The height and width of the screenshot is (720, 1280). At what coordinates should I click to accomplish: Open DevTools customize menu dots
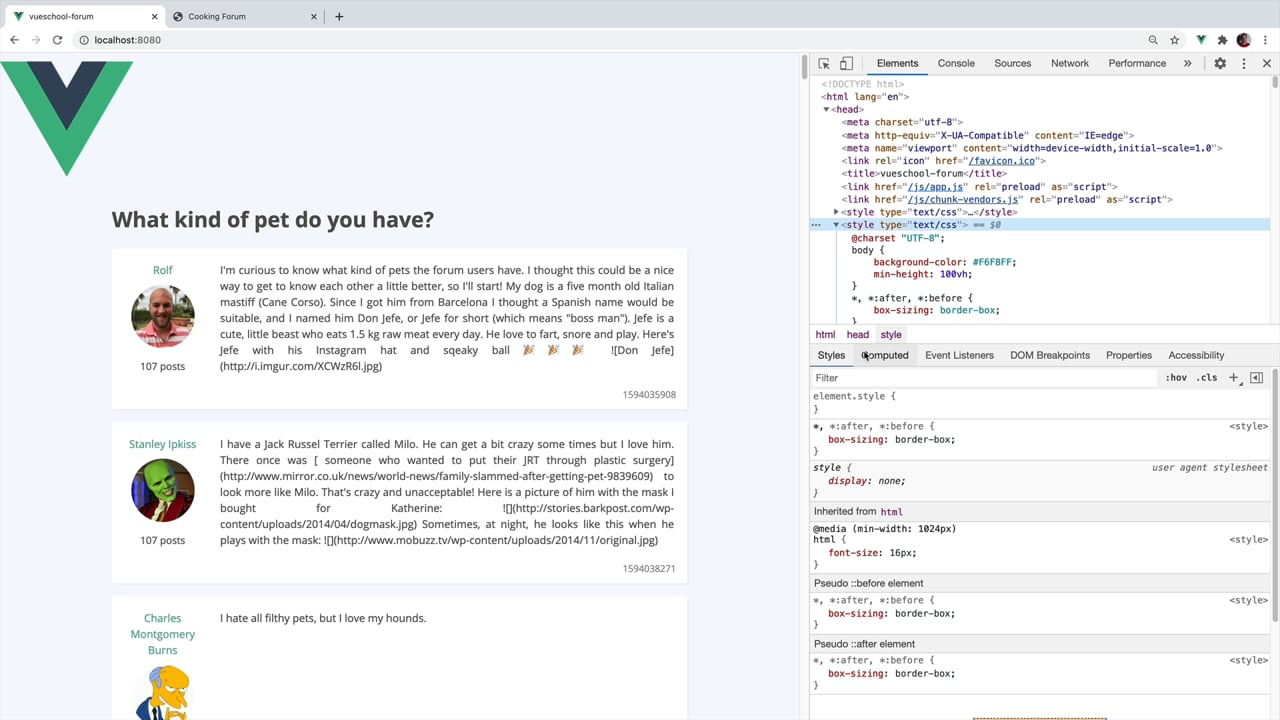pyautogui.click(x=1244, y=63)
